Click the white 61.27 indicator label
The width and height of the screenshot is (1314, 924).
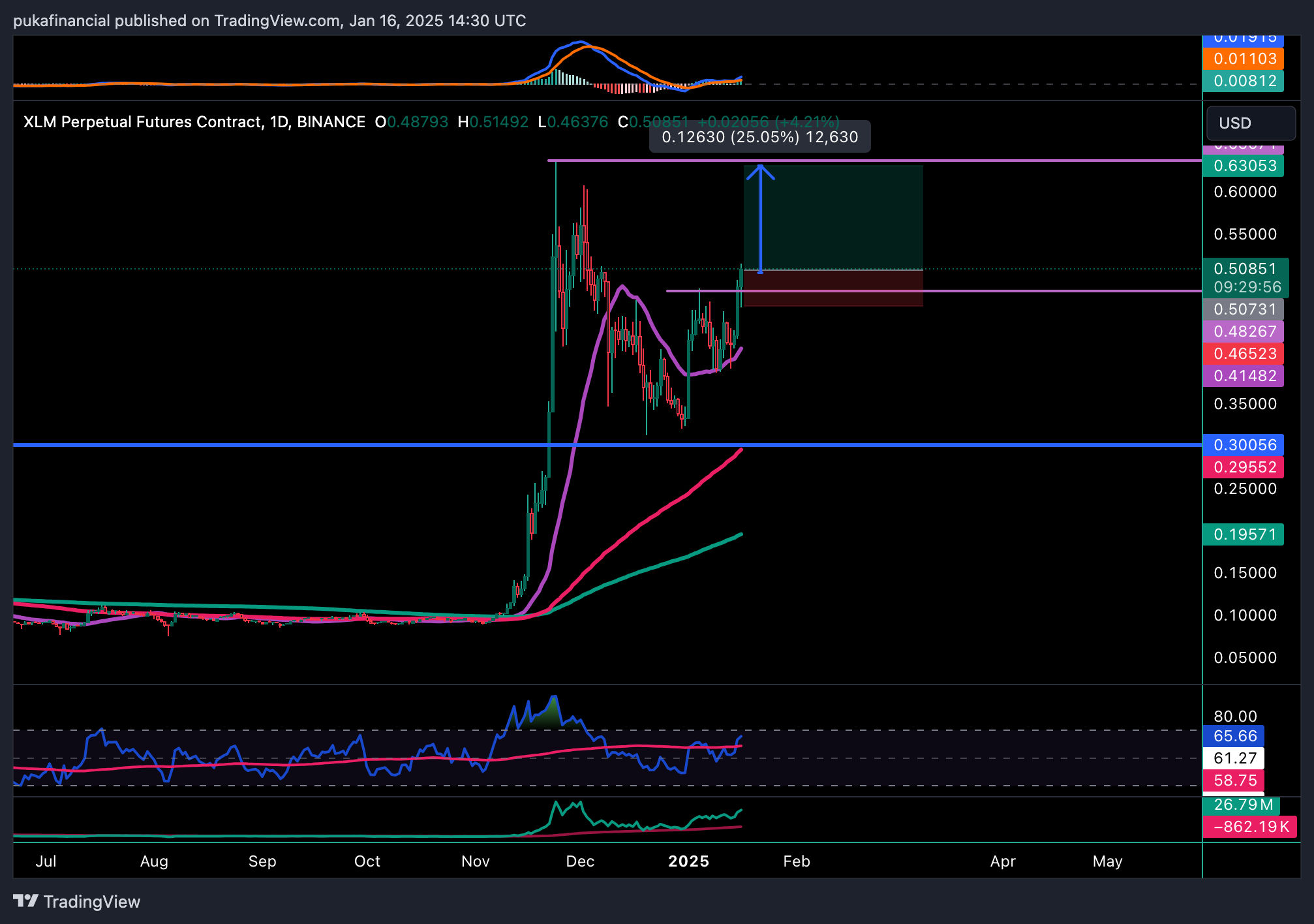[x=1234, y=758]
